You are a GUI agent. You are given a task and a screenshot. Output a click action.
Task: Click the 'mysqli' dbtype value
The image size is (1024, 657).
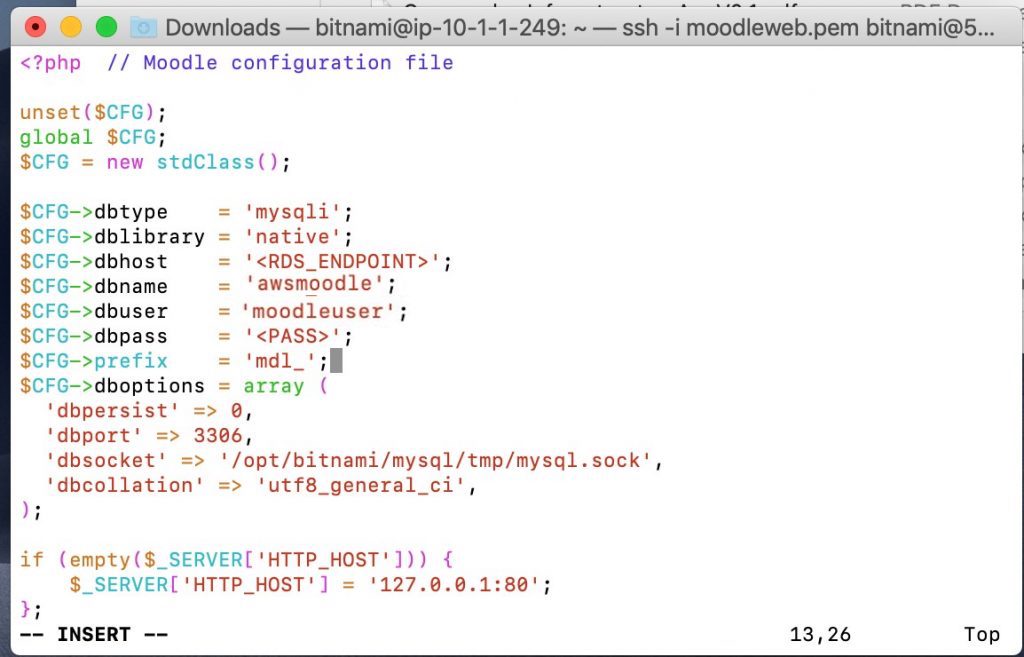coord(293,212)
